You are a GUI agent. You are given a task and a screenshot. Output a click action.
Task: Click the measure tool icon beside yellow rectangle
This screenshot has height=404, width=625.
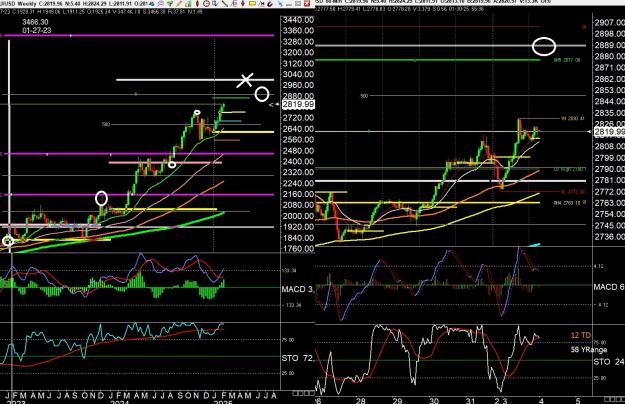(x=261, y=4)
